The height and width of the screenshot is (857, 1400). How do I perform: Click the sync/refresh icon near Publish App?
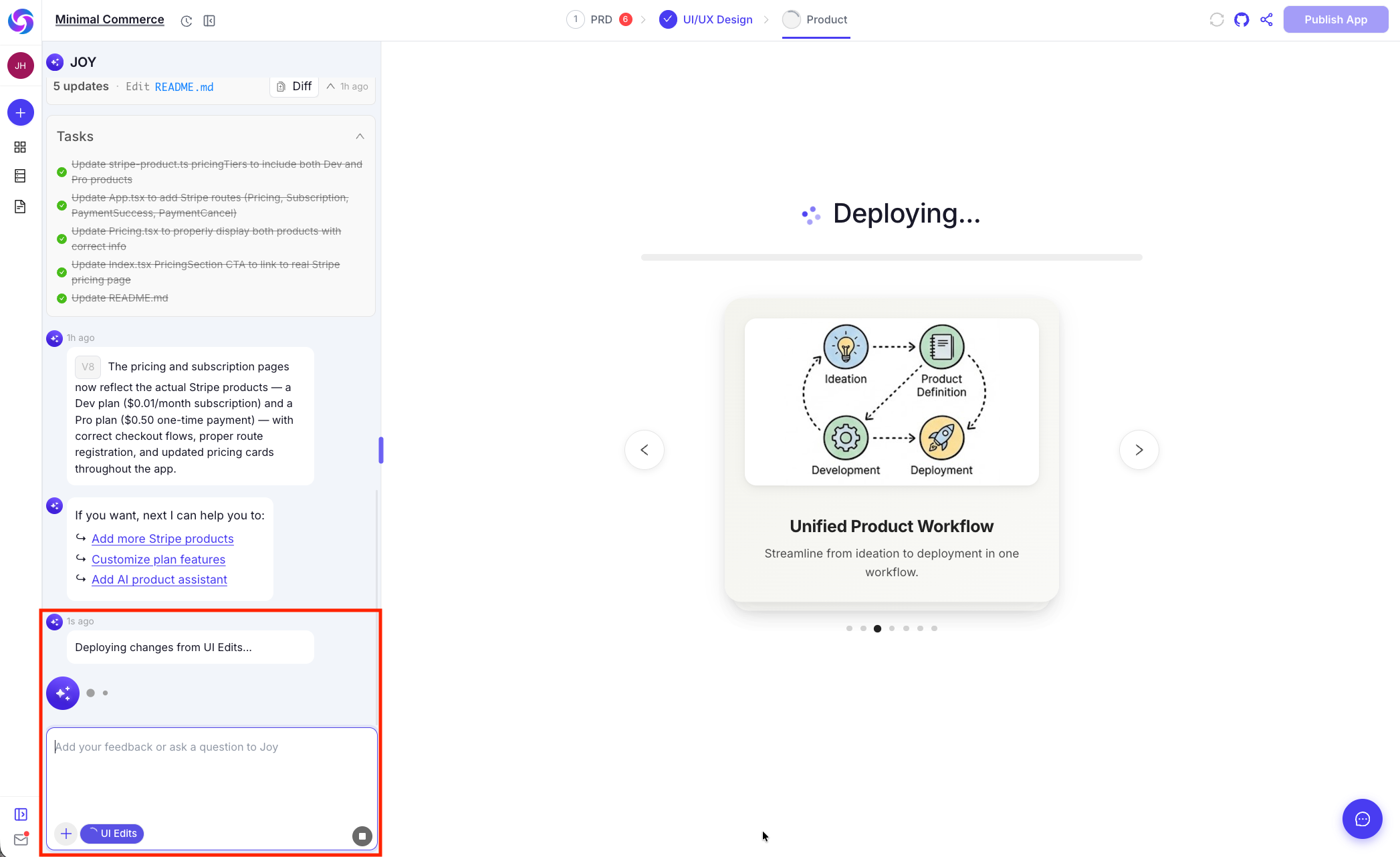(1216, 19)
